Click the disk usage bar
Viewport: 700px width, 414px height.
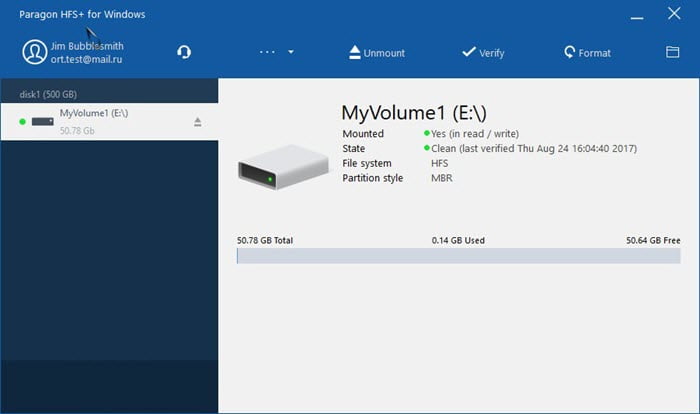coord(458,256)
